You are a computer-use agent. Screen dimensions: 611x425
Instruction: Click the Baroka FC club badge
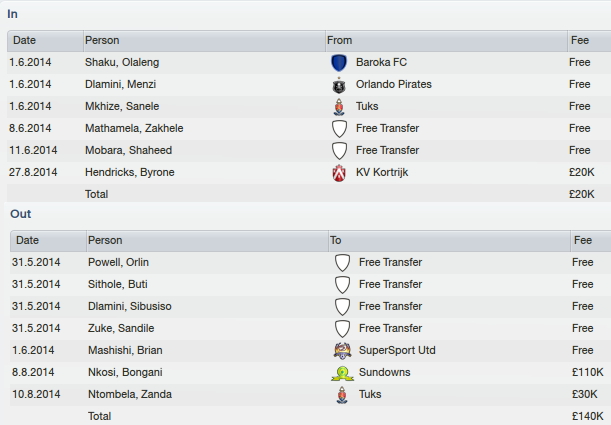tap(339, 63)
